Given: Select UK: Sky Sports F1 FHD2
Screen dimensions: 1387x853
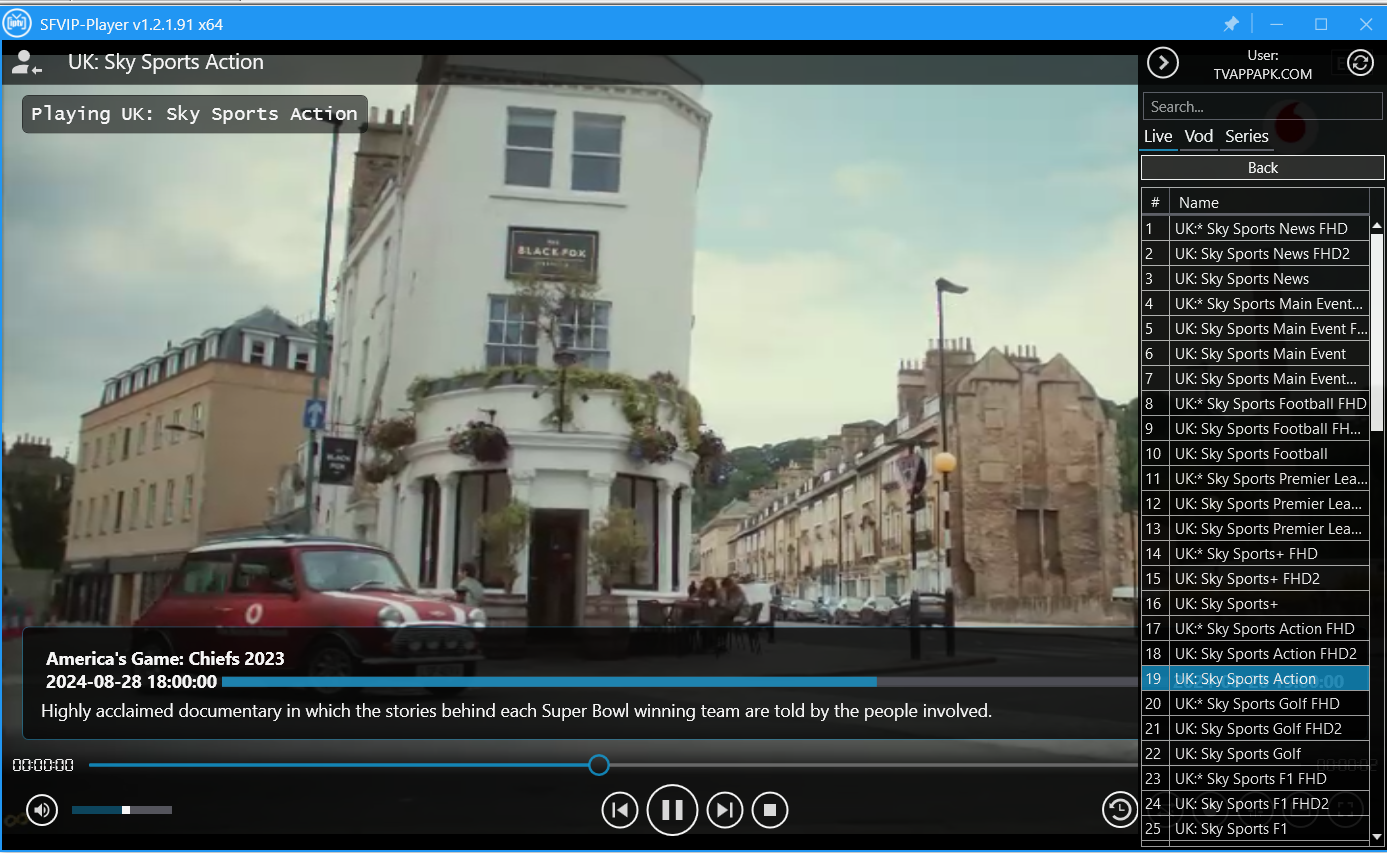Looking at the screenshot, I should 1255,804.
